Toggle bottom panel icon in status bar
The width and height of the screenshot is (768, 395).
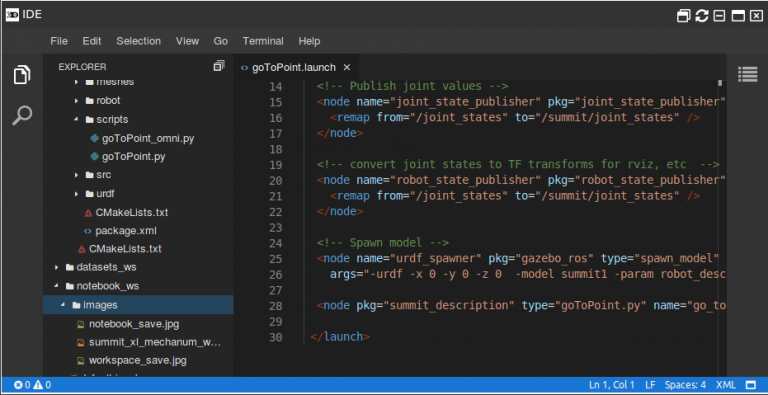pos(751,385)
